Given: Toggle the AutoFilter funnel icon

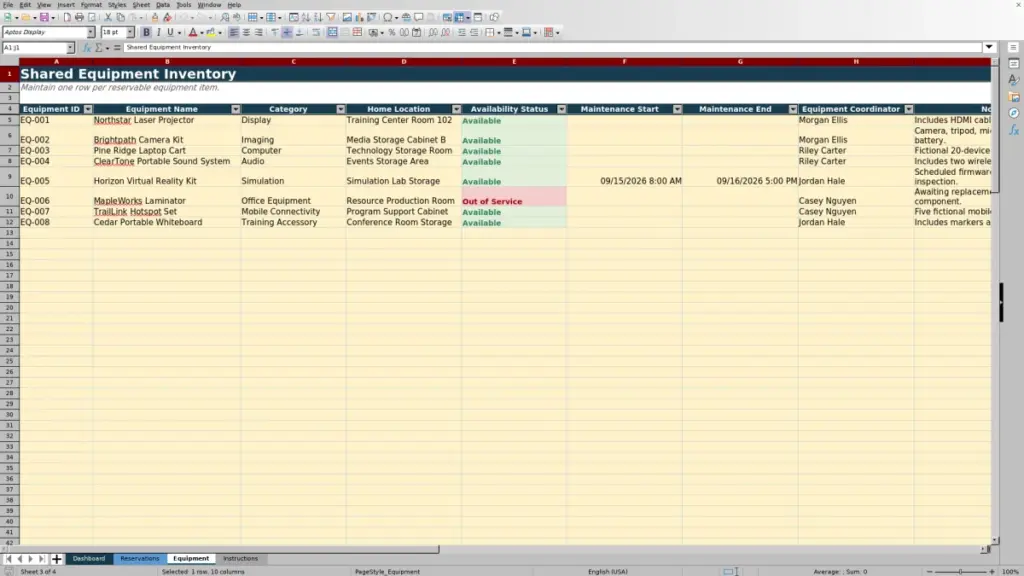Looking at the screenshot, I should [330, 18].
